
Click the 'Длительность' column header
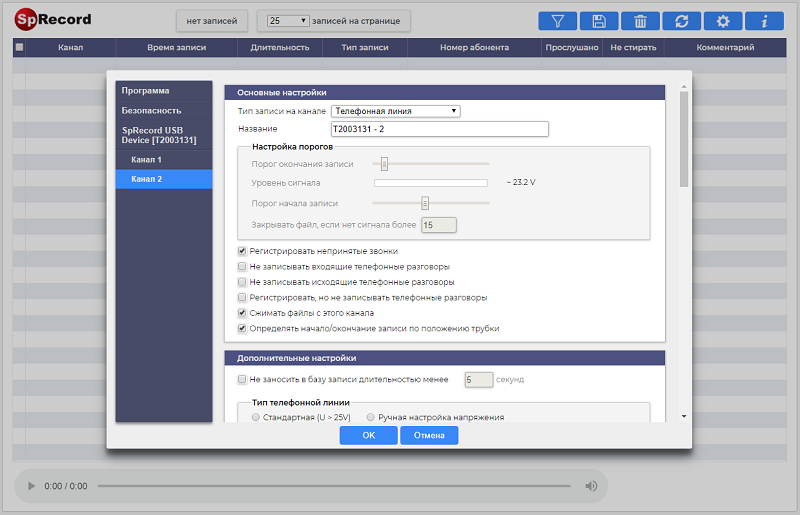point(280,47)
